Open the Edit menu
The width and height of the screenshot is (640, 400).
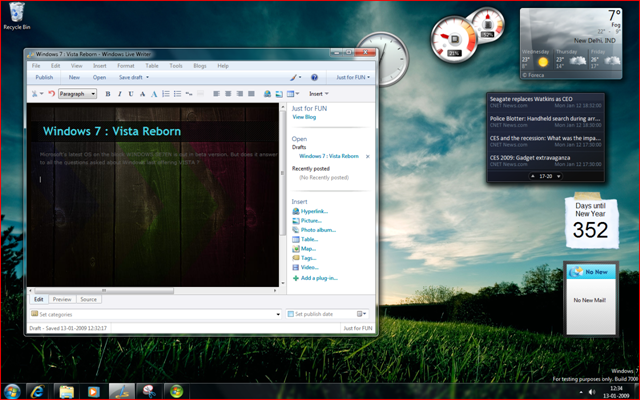(56, 66)
